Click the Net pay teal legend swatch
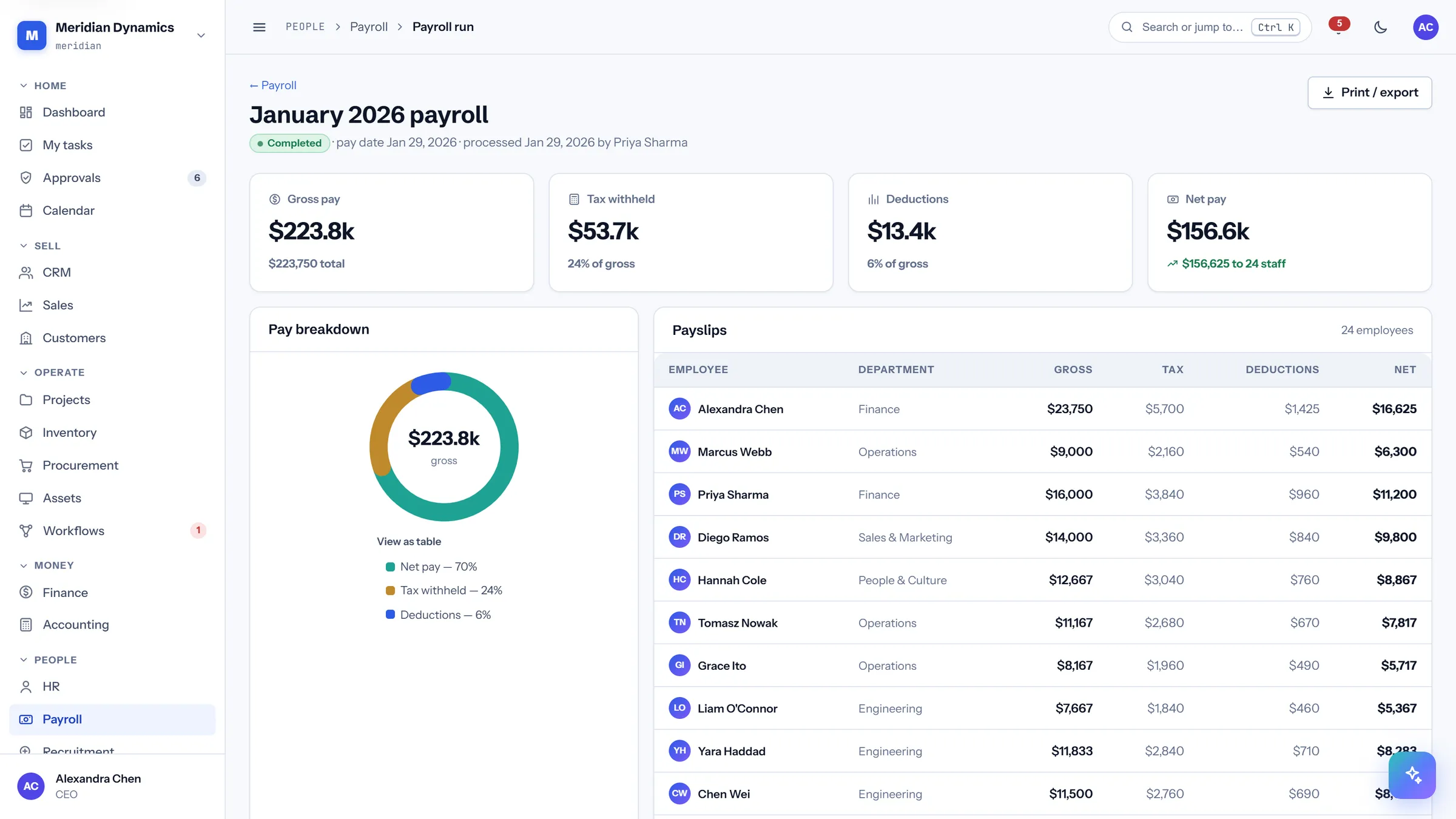This screenshot has height=819, width=1456. (x=390, y=567)
